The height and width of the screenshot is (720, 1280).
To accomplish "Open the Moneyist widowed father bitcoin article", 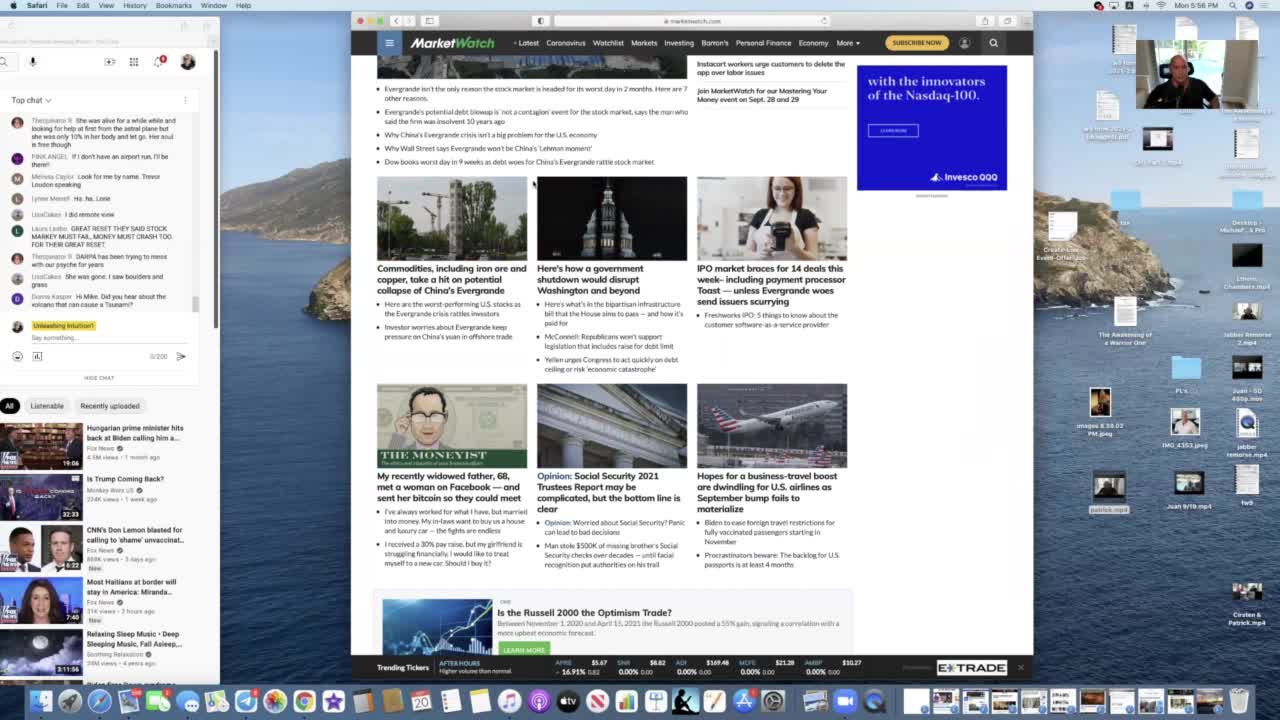I will 449,487.
